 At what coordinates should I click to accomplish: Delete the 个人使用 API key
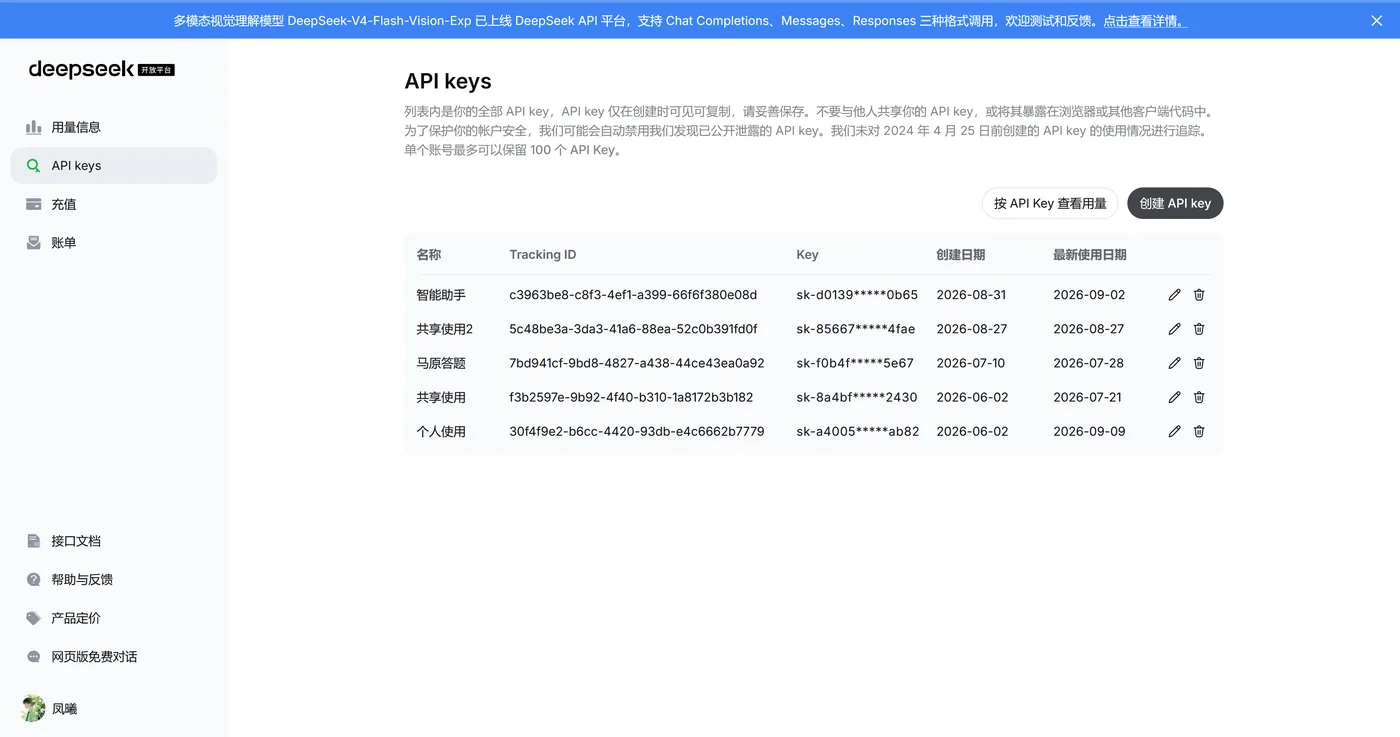[1199, 431]
